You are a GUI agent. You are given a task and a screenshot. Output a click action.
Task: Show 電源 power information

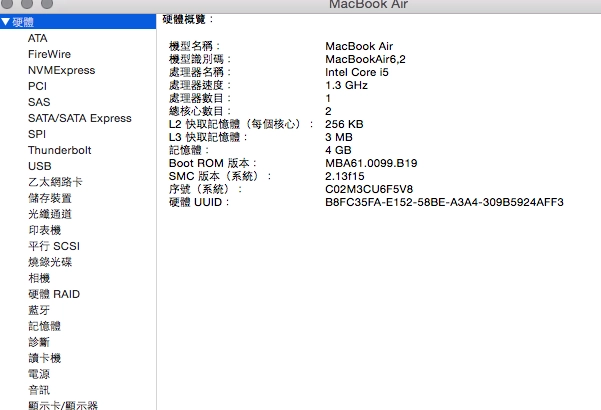[39, 374]
